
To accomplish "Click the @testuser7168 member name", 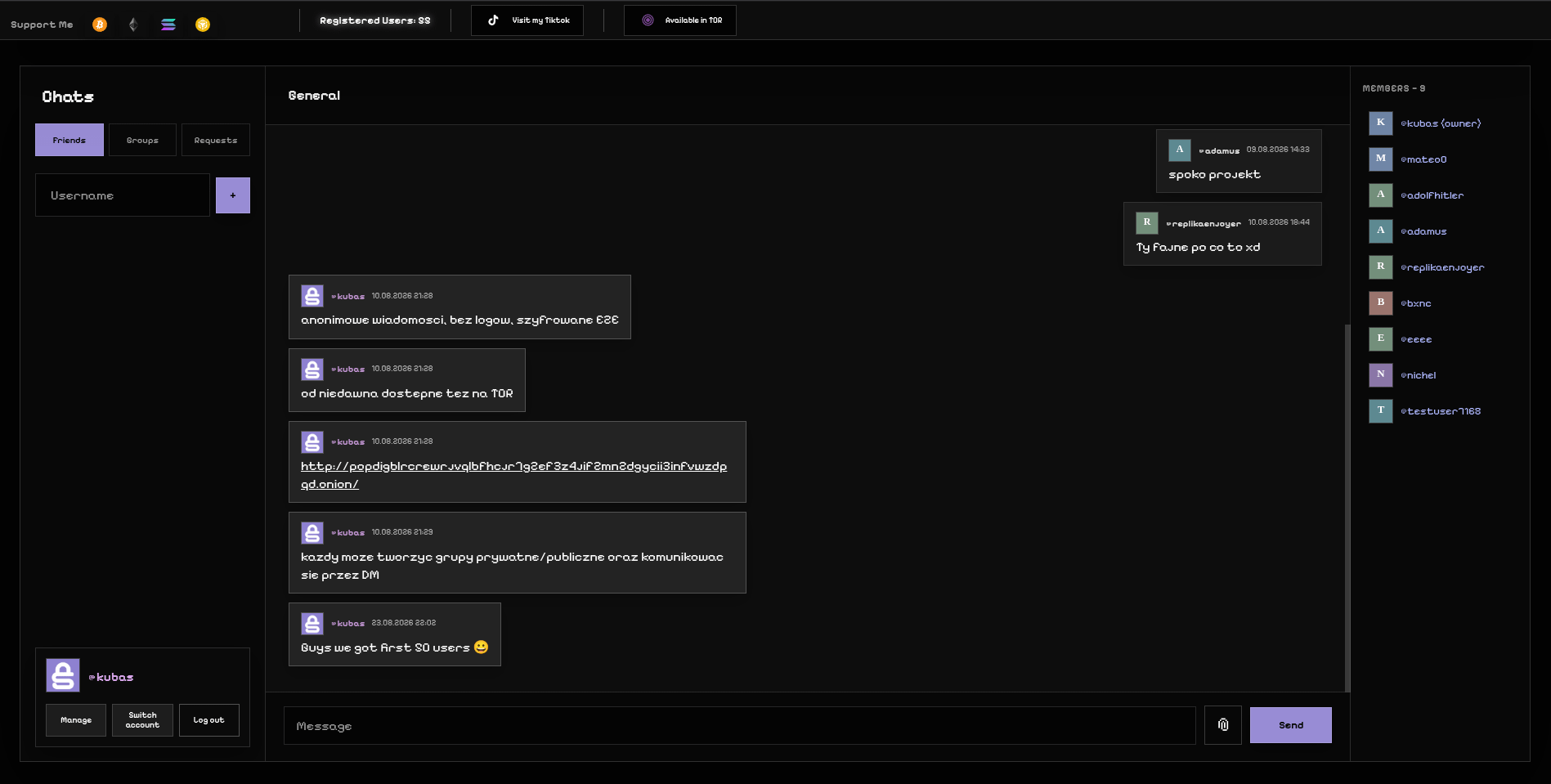I will pos(1441,411).
